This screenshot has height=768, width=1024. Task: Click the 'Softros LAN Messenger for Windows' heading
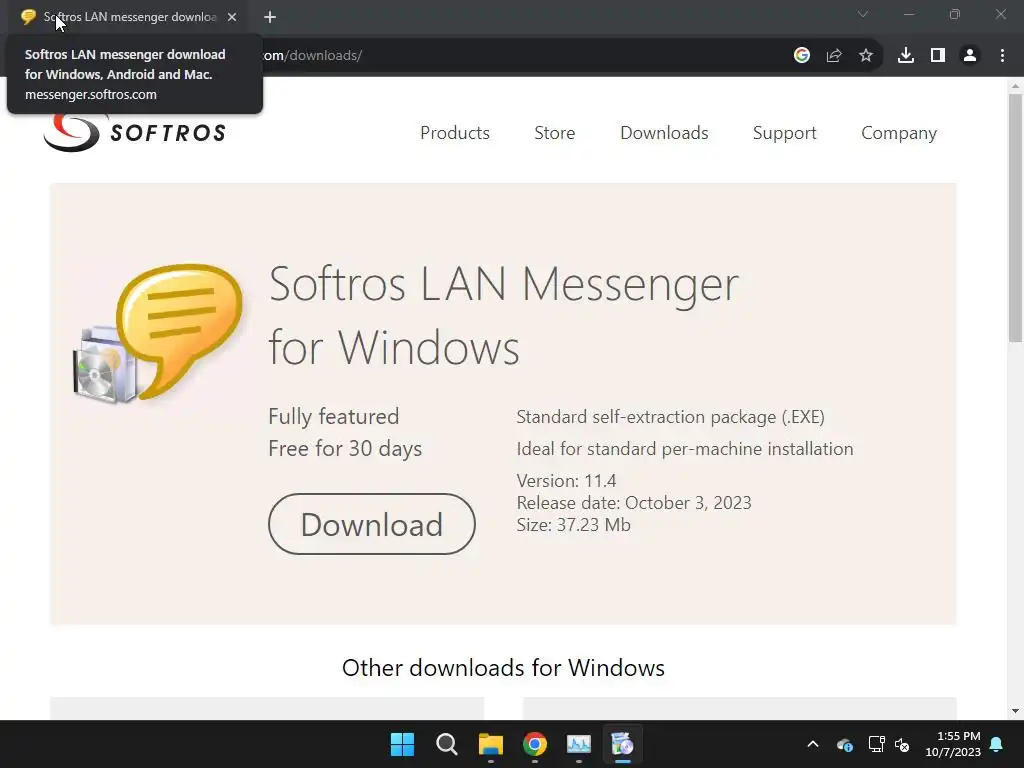[x=504, y=315]
